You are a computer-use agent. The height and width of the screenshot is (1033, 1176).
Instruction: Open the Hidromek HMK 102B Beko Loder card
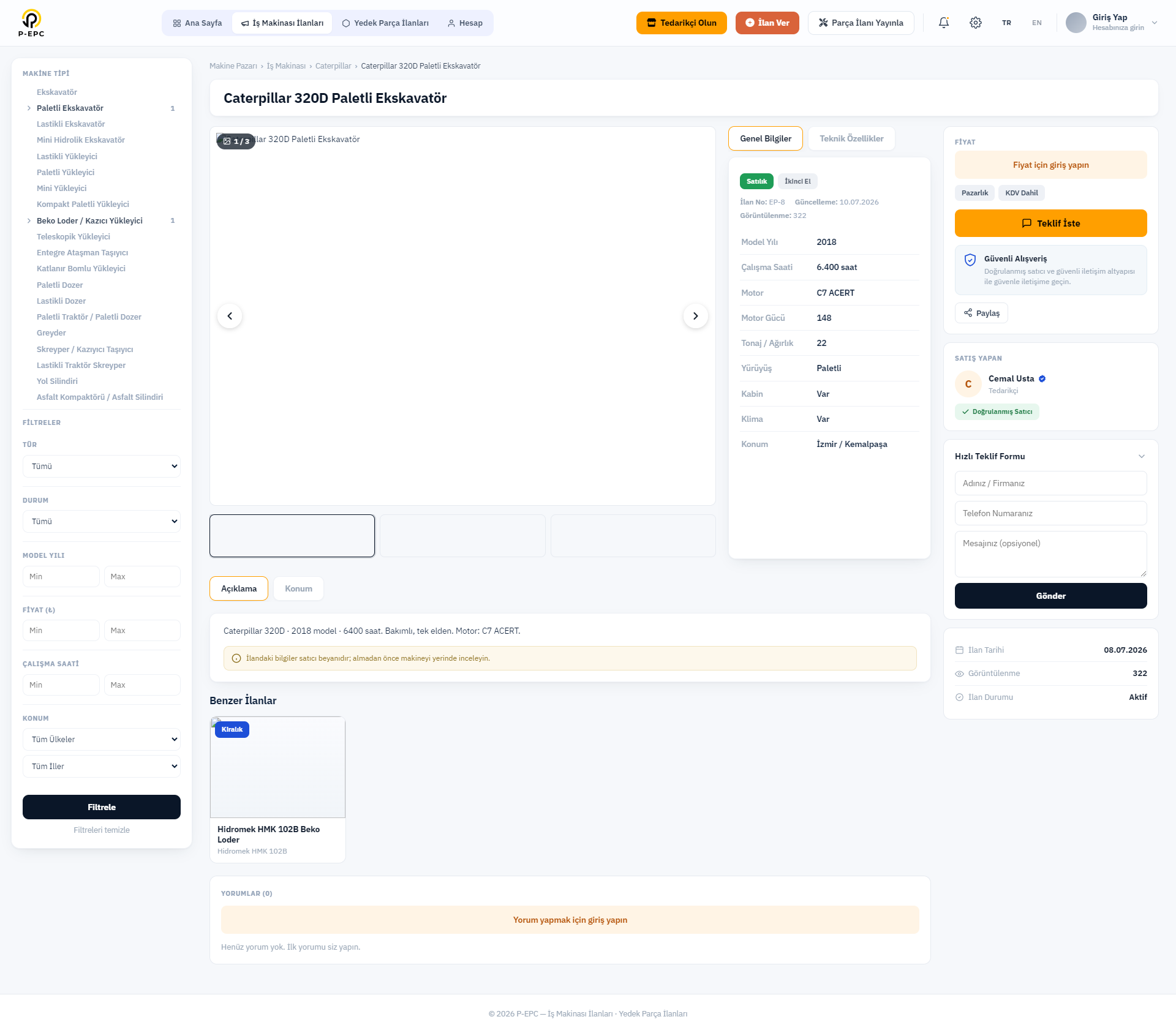(277, 790)
